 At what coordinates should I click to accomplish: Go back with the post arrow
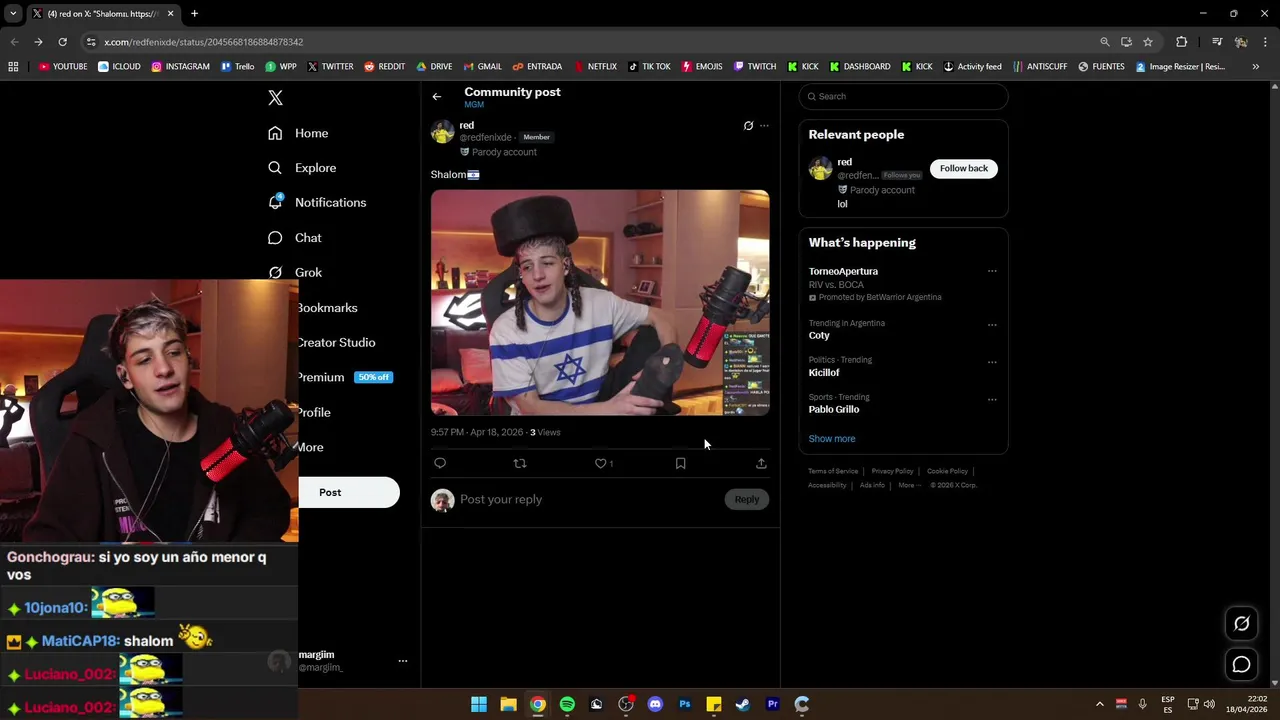point(437,97)
